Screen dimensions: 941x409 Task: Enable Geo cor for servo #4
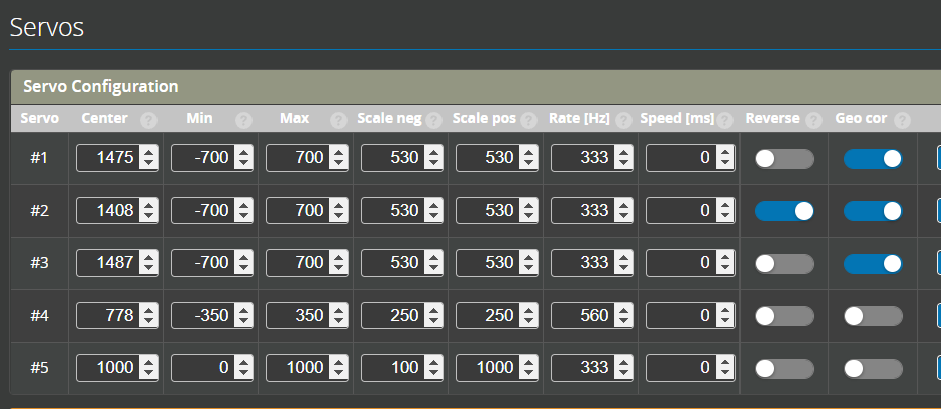pyautogui.click(x=873, y=316)
